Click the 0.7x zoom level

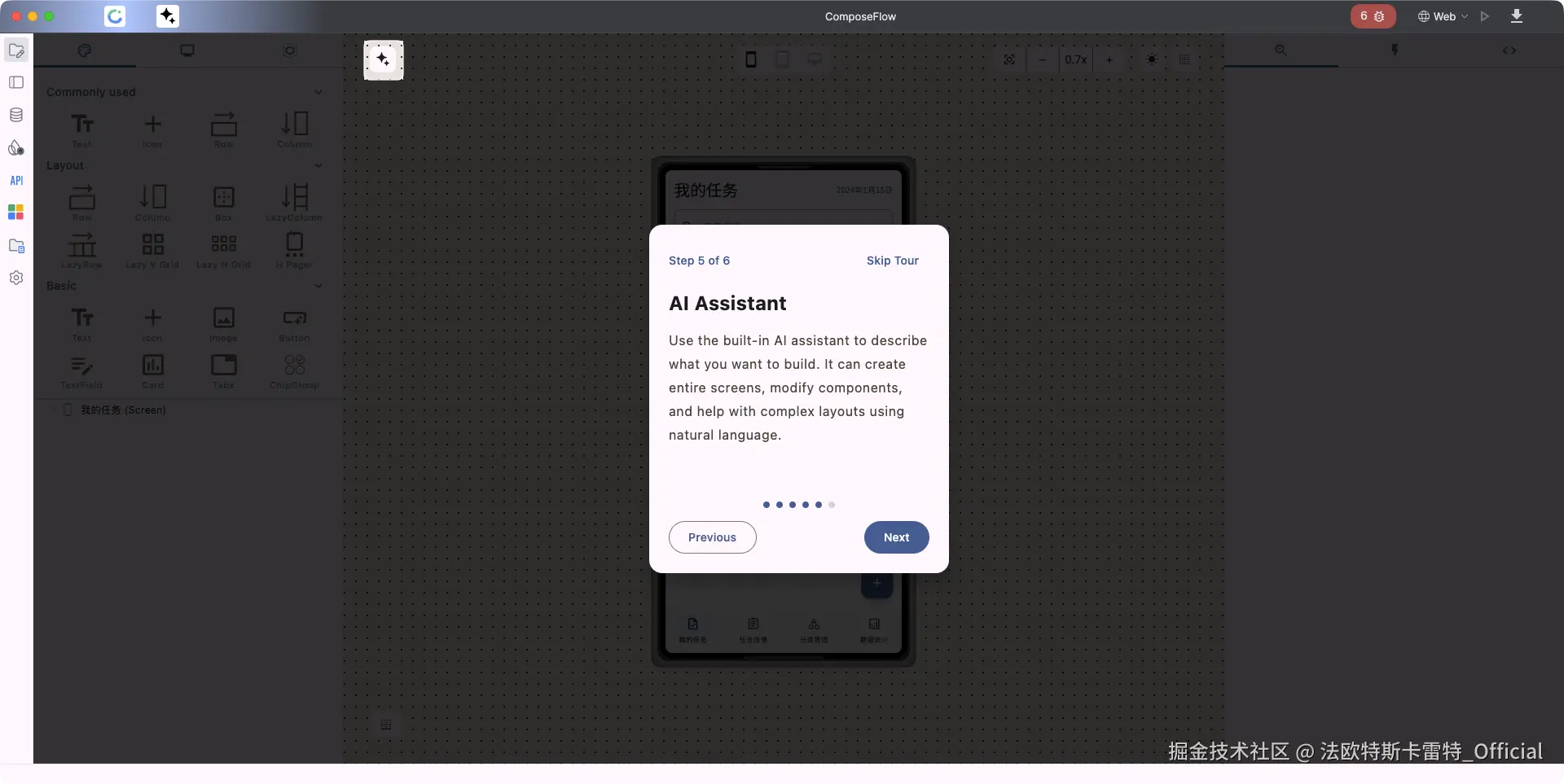coord(1075,59)
